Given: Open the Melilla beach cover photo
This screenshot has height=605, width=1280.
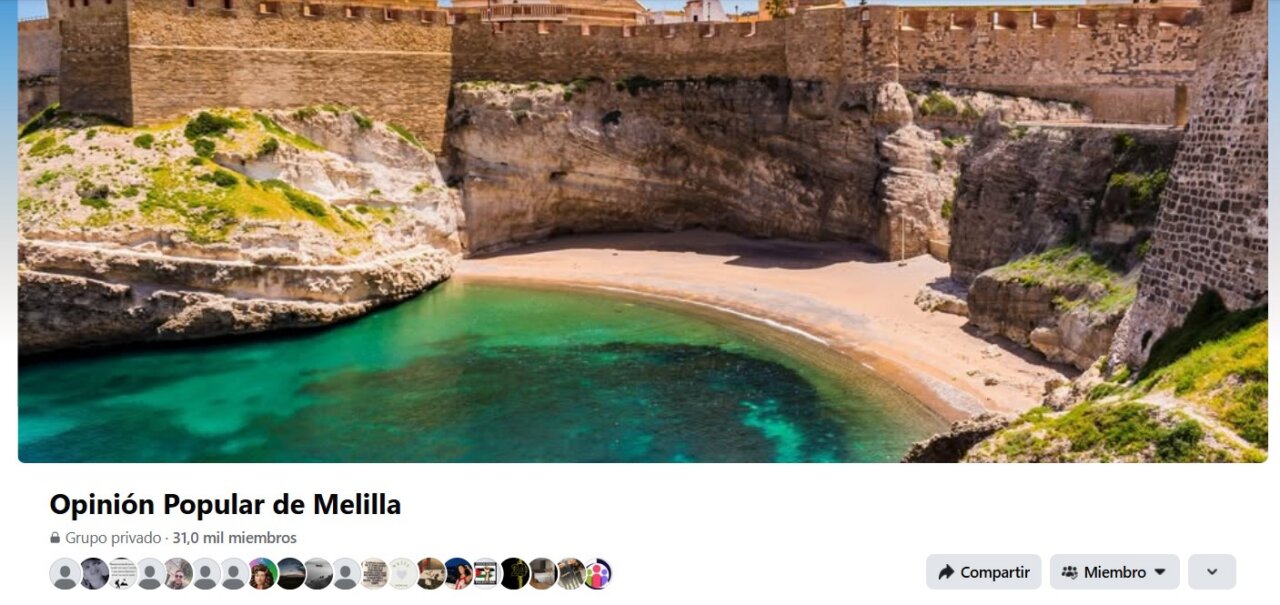Looking at the screenshot, I should 642,231.
